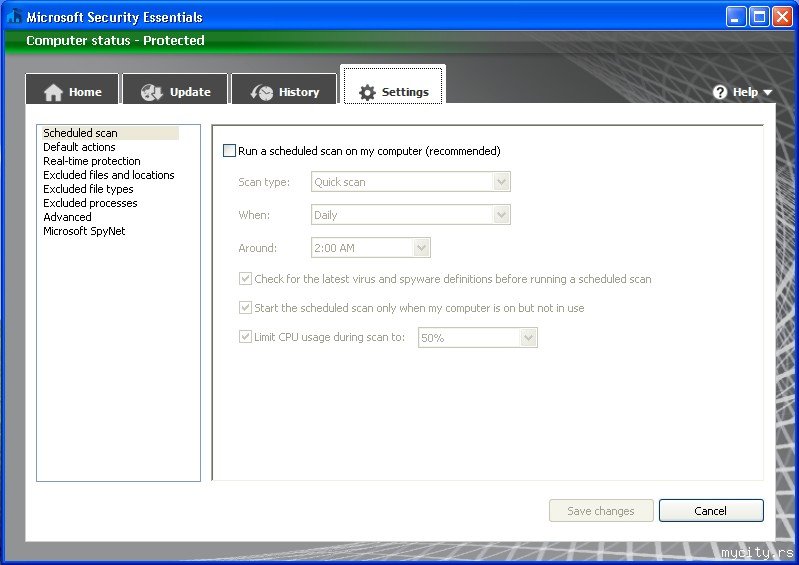Toggle check for latest definitions checkbox
Screen dimensions: 799x565
245,279
